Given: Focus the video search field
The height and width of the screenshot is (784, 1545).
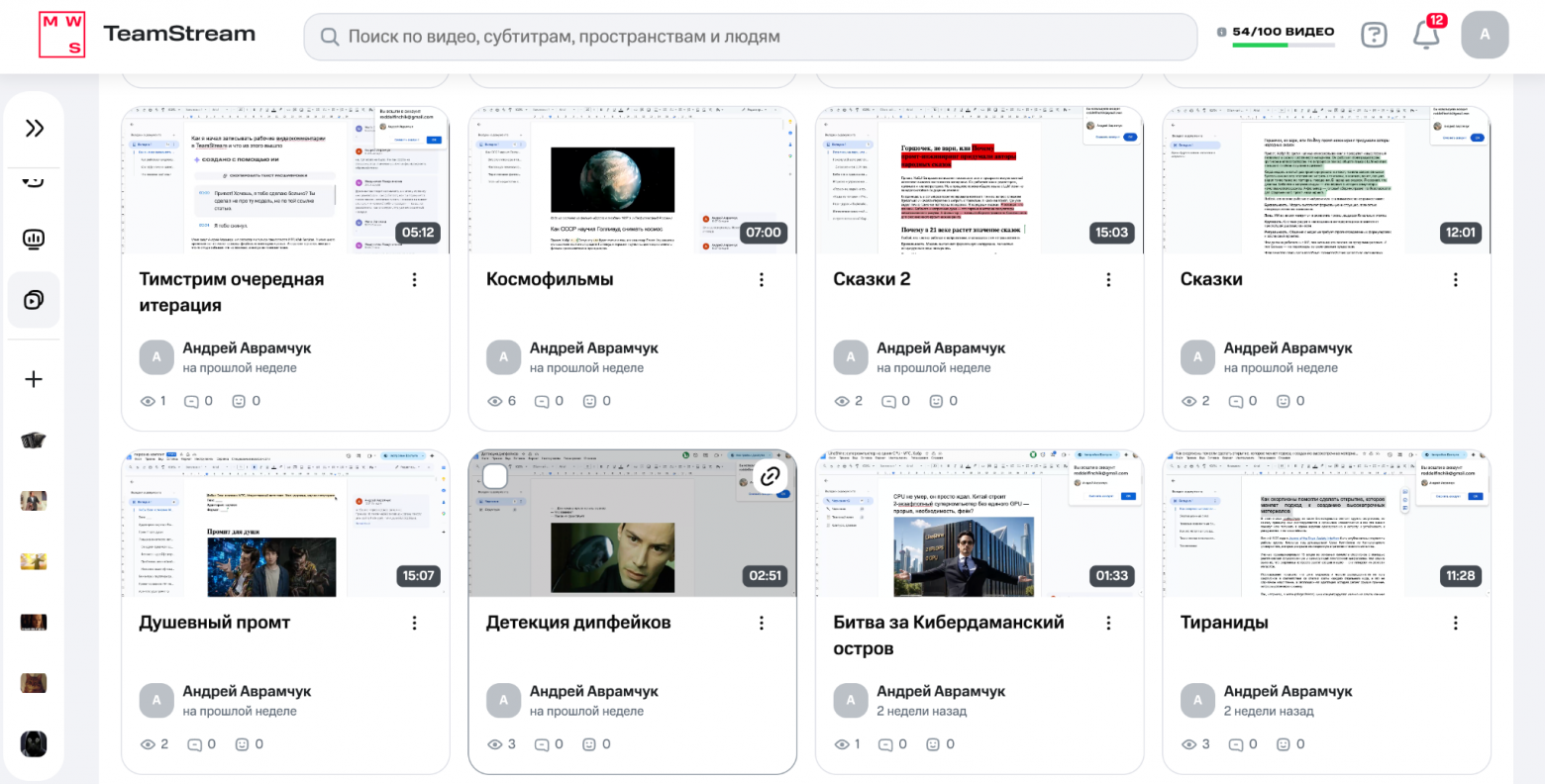Looking at the screenshot, I should tap(751, 37).
